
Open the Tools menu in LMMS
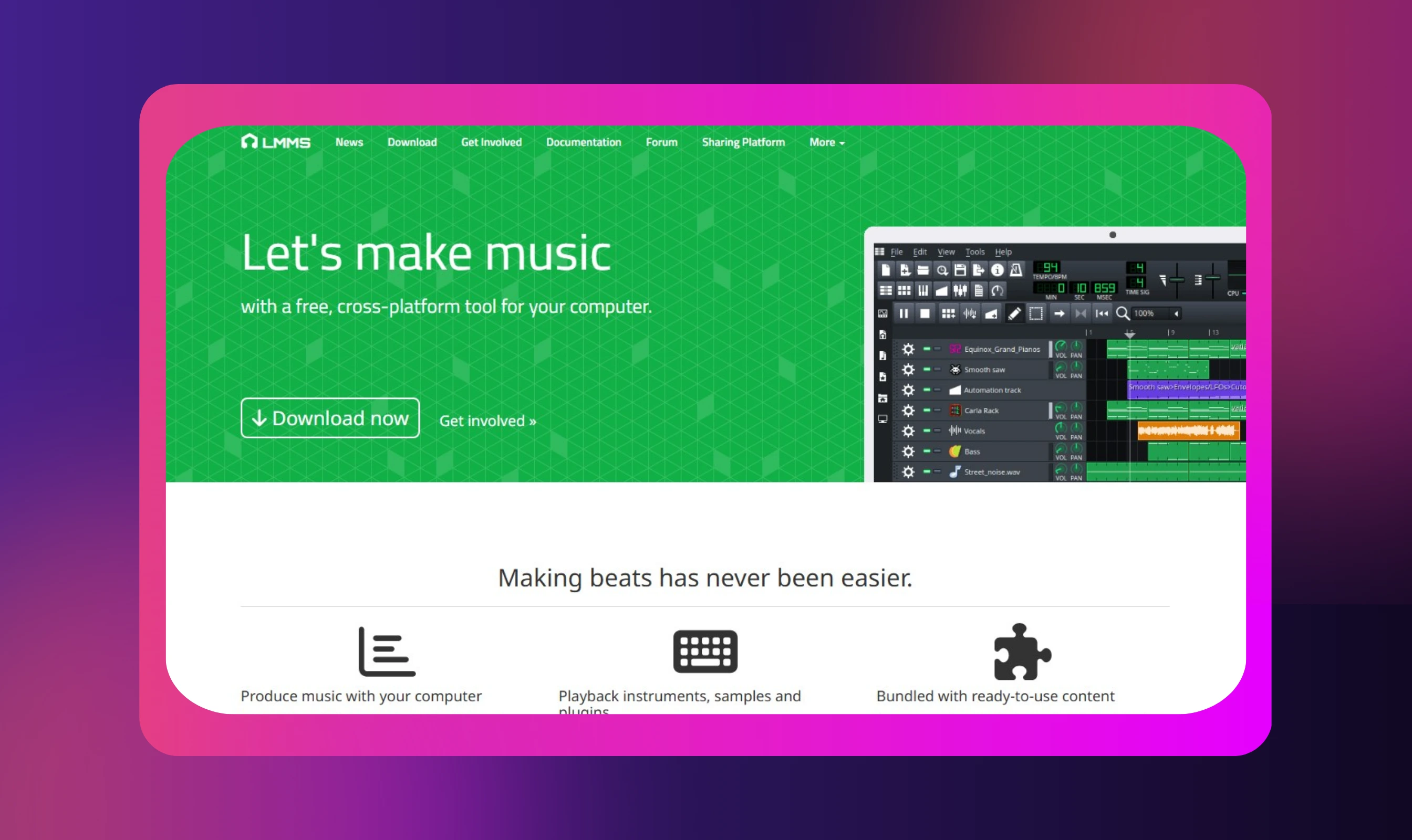[975, 252]
